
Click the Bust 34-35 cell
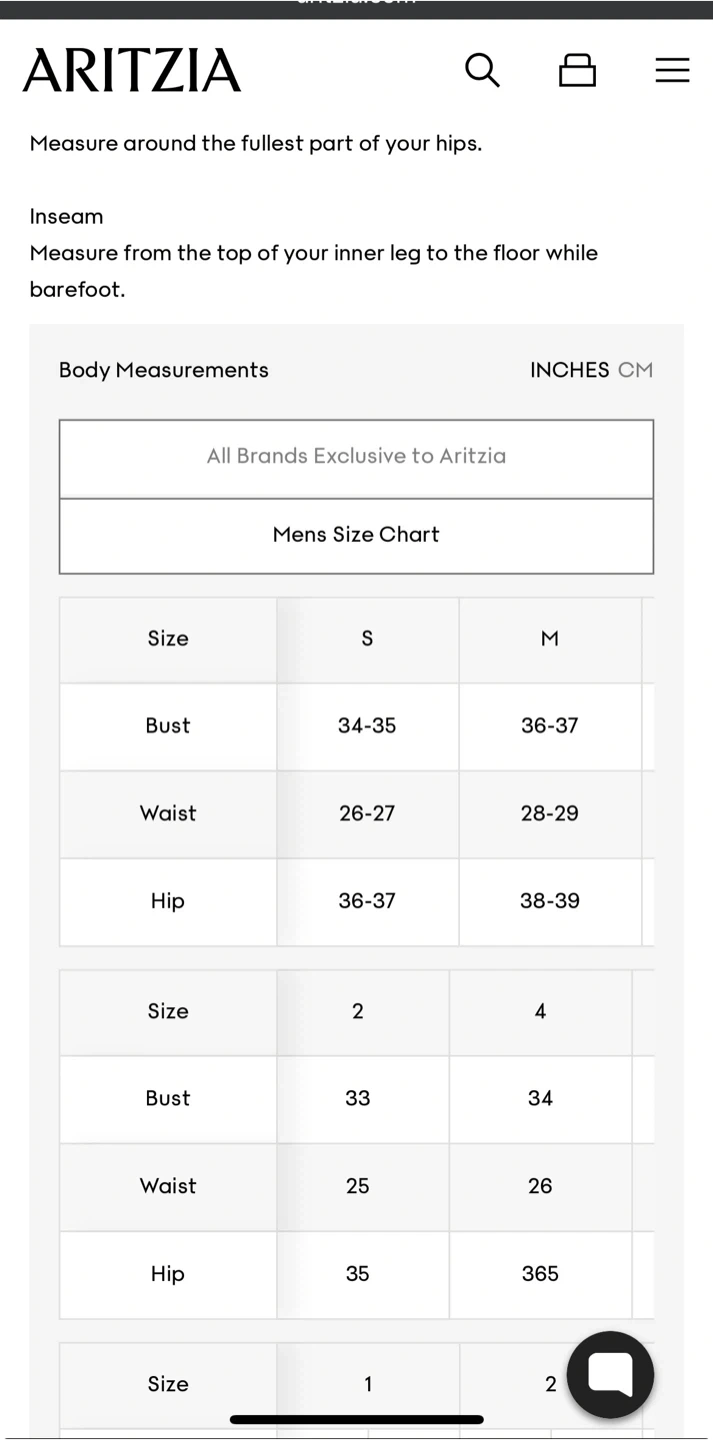[367, 726]
